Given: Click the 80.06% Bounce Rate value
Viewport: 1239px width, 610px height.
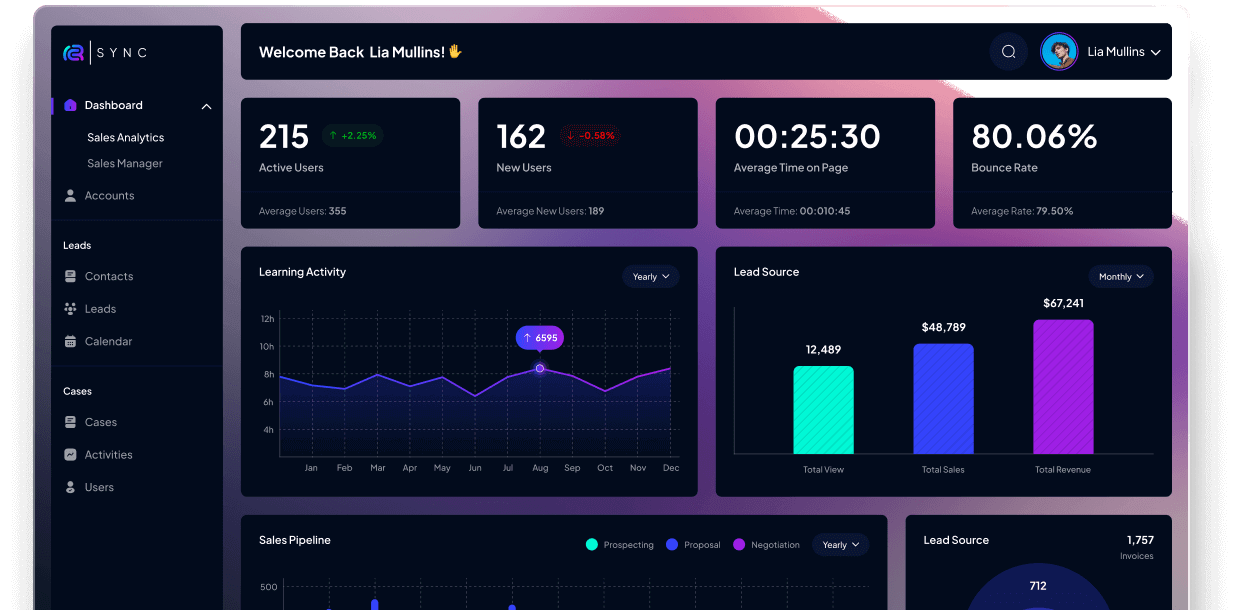Looking at the screenshot, I should 1034,136.
